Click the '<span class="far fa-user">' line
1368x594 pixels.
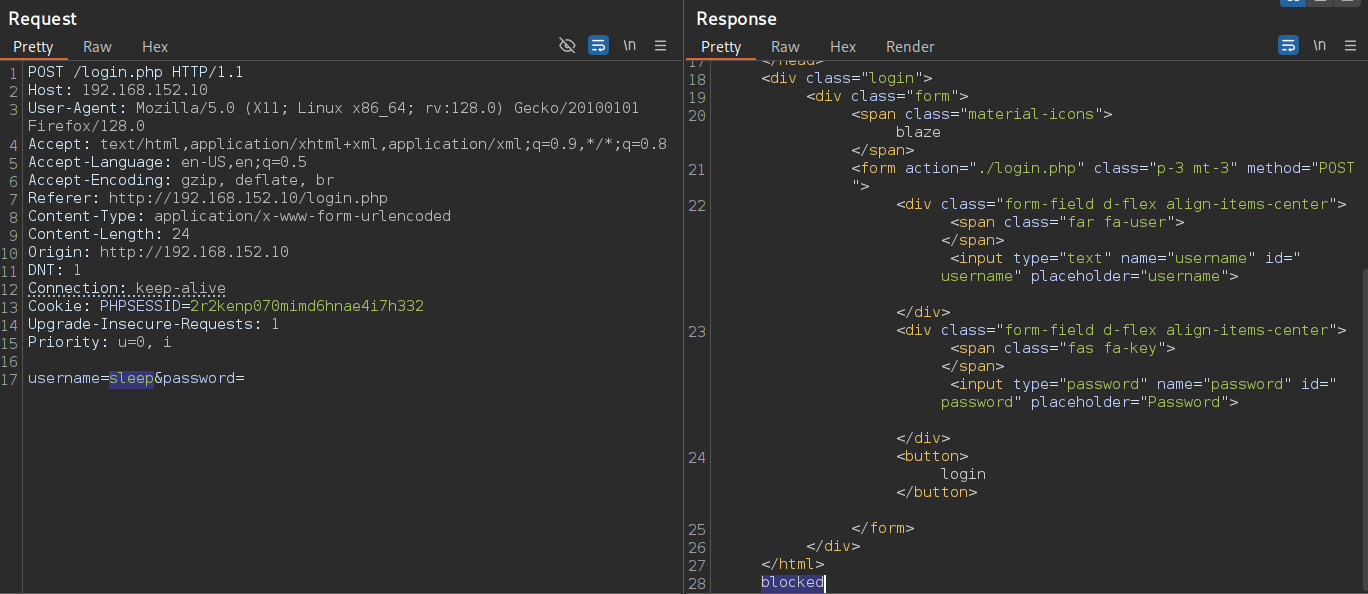point(1067,222)
